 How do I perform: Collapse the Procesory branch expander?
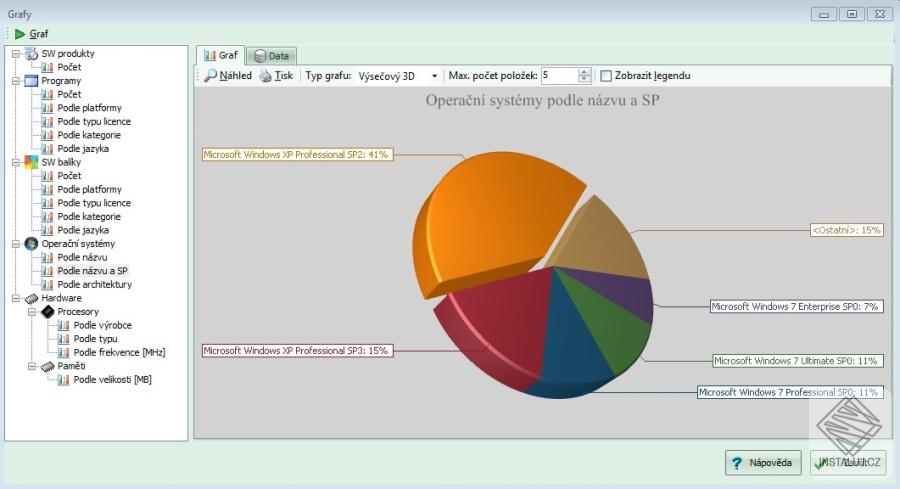click(32, 312)
